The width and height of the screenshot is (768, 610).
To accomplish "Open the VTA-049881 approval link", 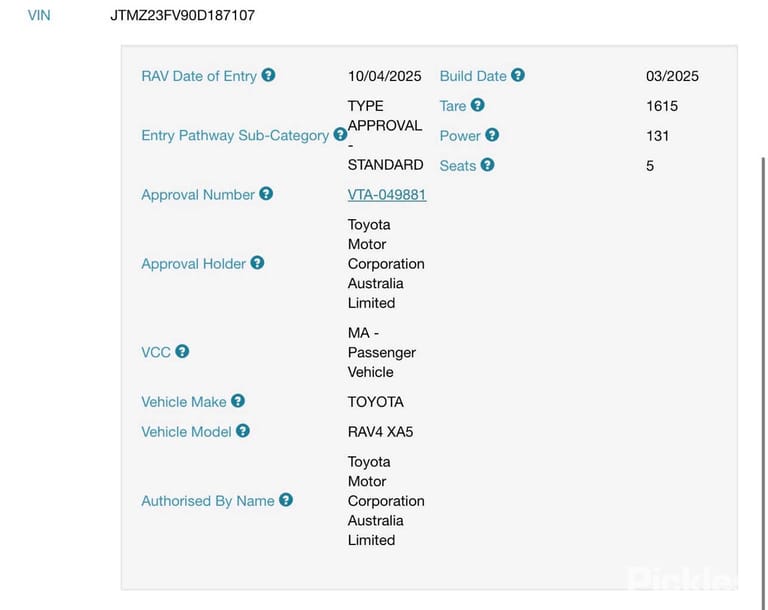I will click(x=387, y=195).
